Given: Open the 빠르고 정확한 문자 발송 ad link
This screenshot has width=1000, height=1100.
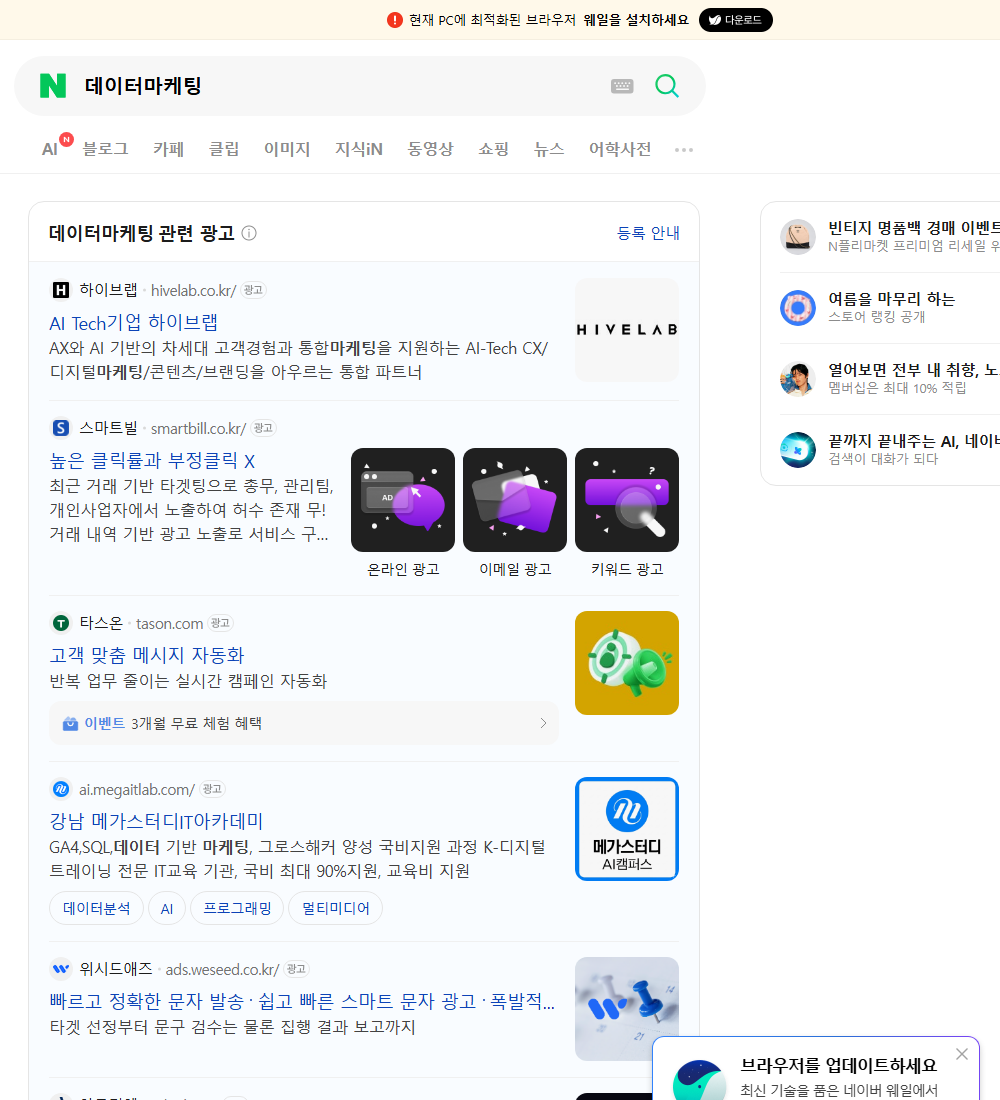Looking at the screenshot, I should coord(302,1001).
